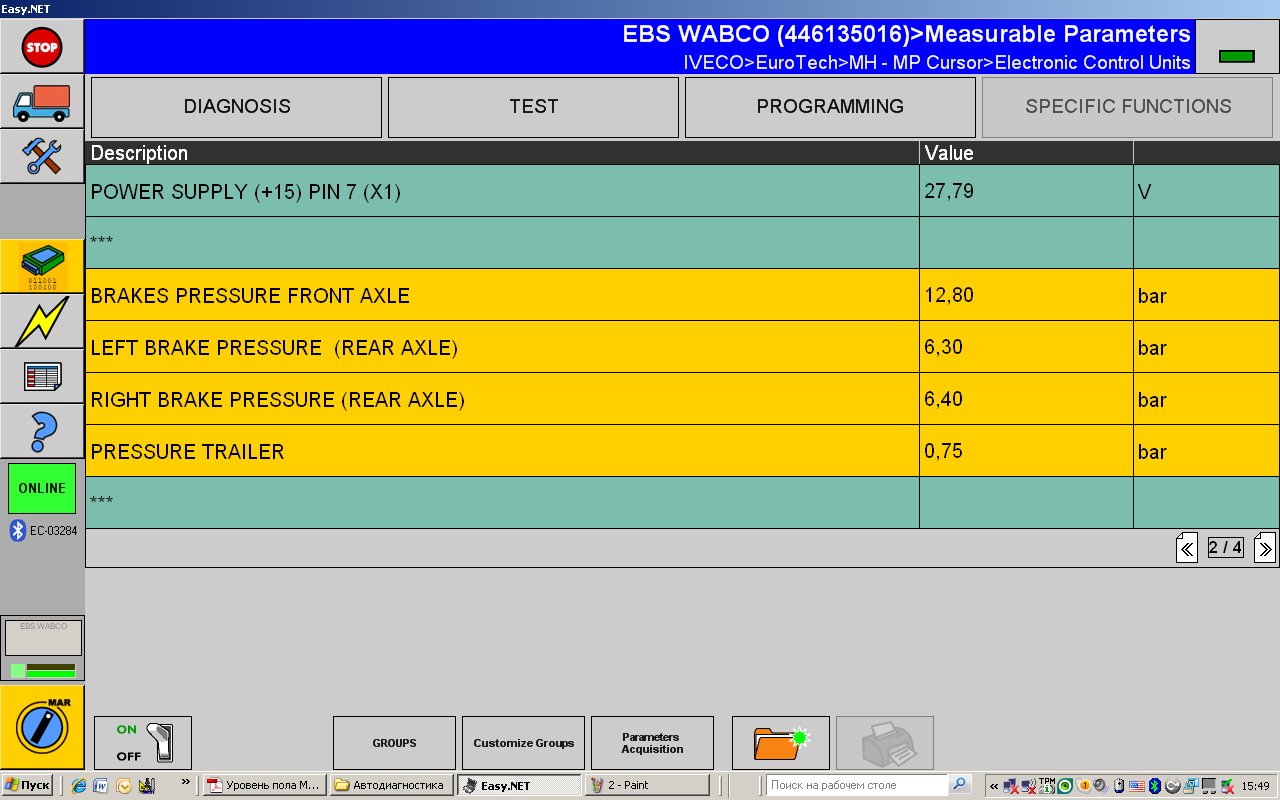Viewport: 1280px width, 800px height.
Task: Expand hidden system tray icons
Action: pos(994,786)
